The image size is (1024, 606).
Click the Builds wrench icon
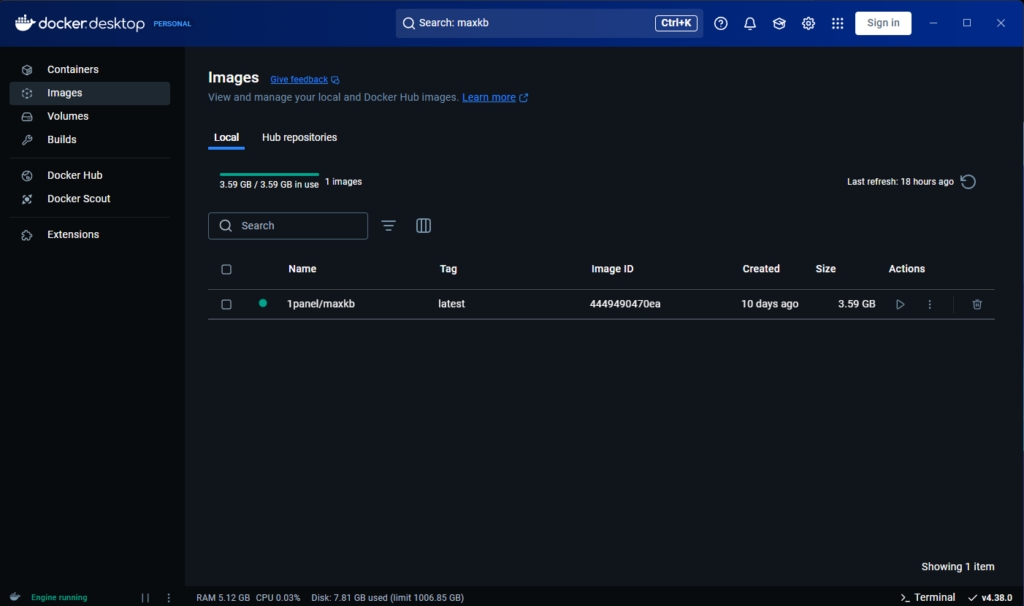coord(27,140)
